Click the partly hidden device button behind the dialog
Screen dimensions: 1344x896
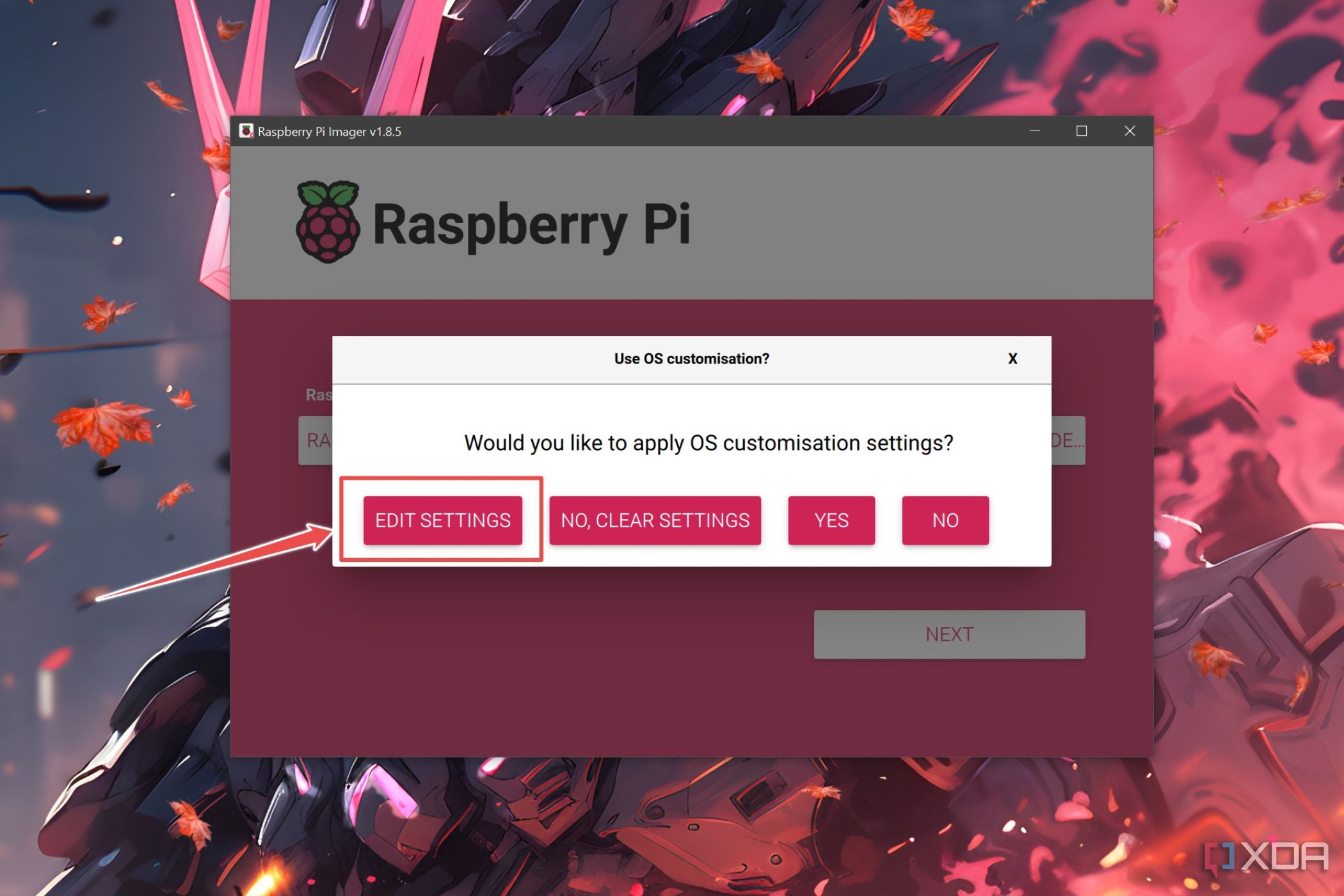316,440
